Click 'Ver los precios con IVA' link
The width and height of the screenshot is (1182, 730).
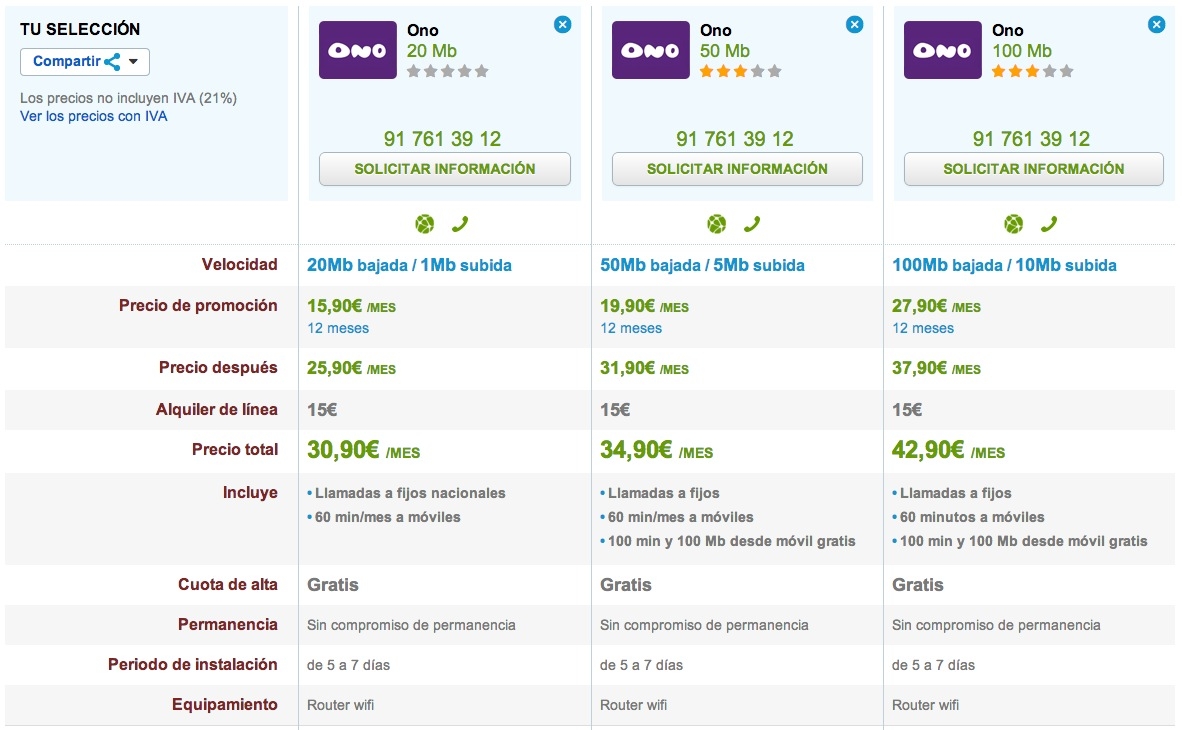click(x=93, y=116)
